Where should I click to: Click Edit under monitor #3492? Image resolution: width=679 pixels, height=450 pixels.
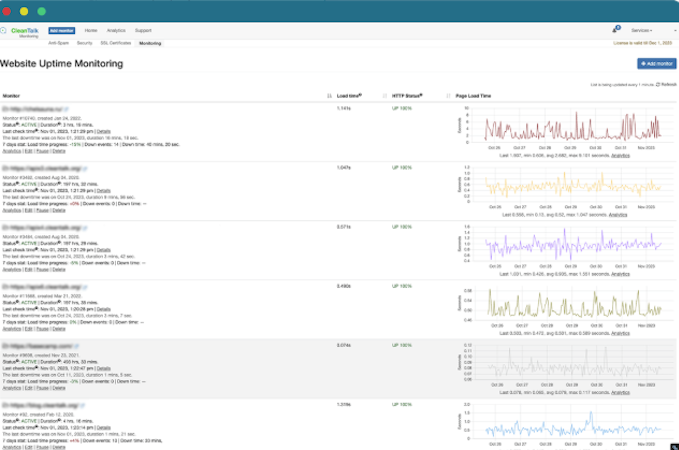click(29, 210)
